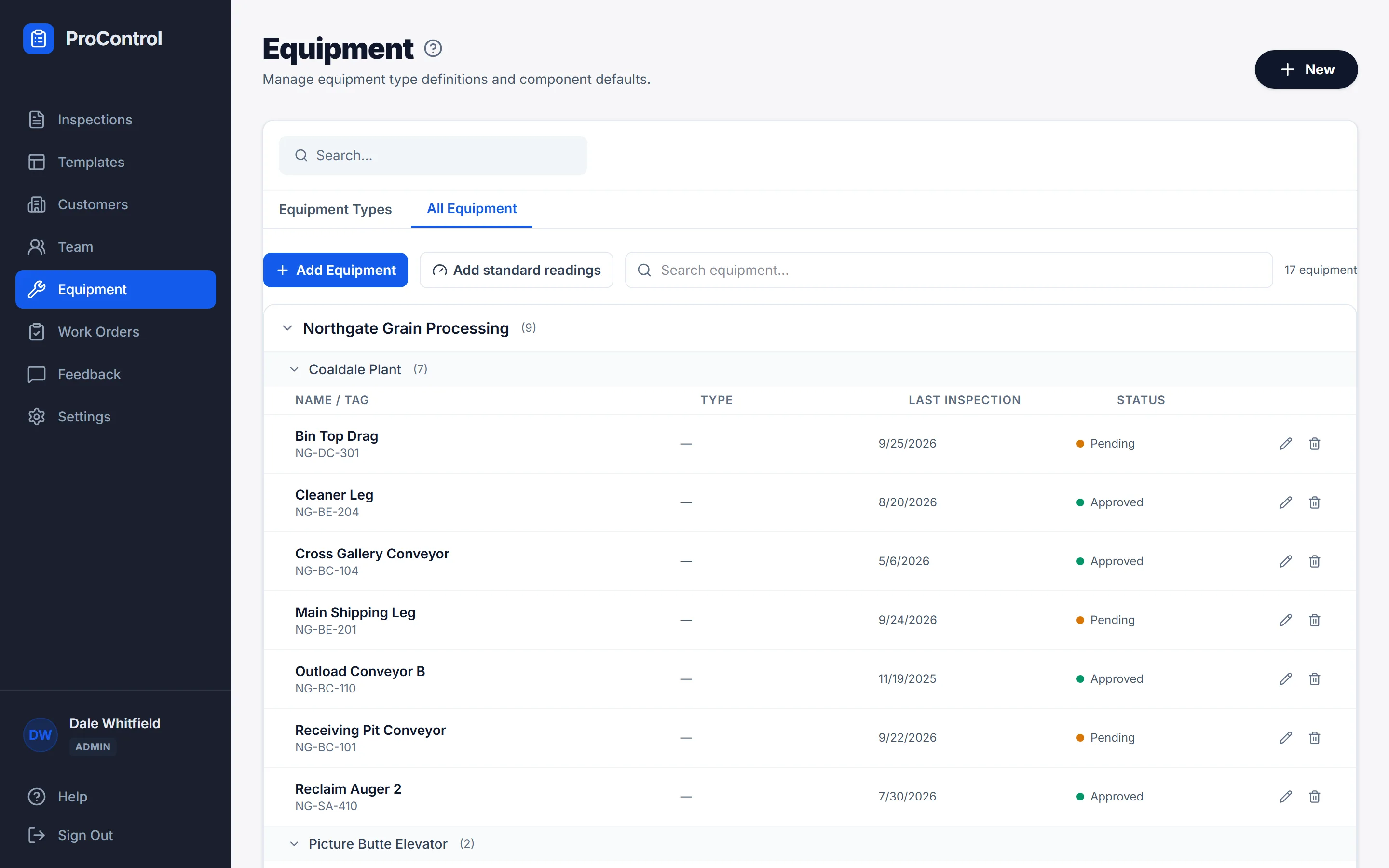Focus the Search equipment field
This screenshot has width=1389, height=868.
pos(949,270)
